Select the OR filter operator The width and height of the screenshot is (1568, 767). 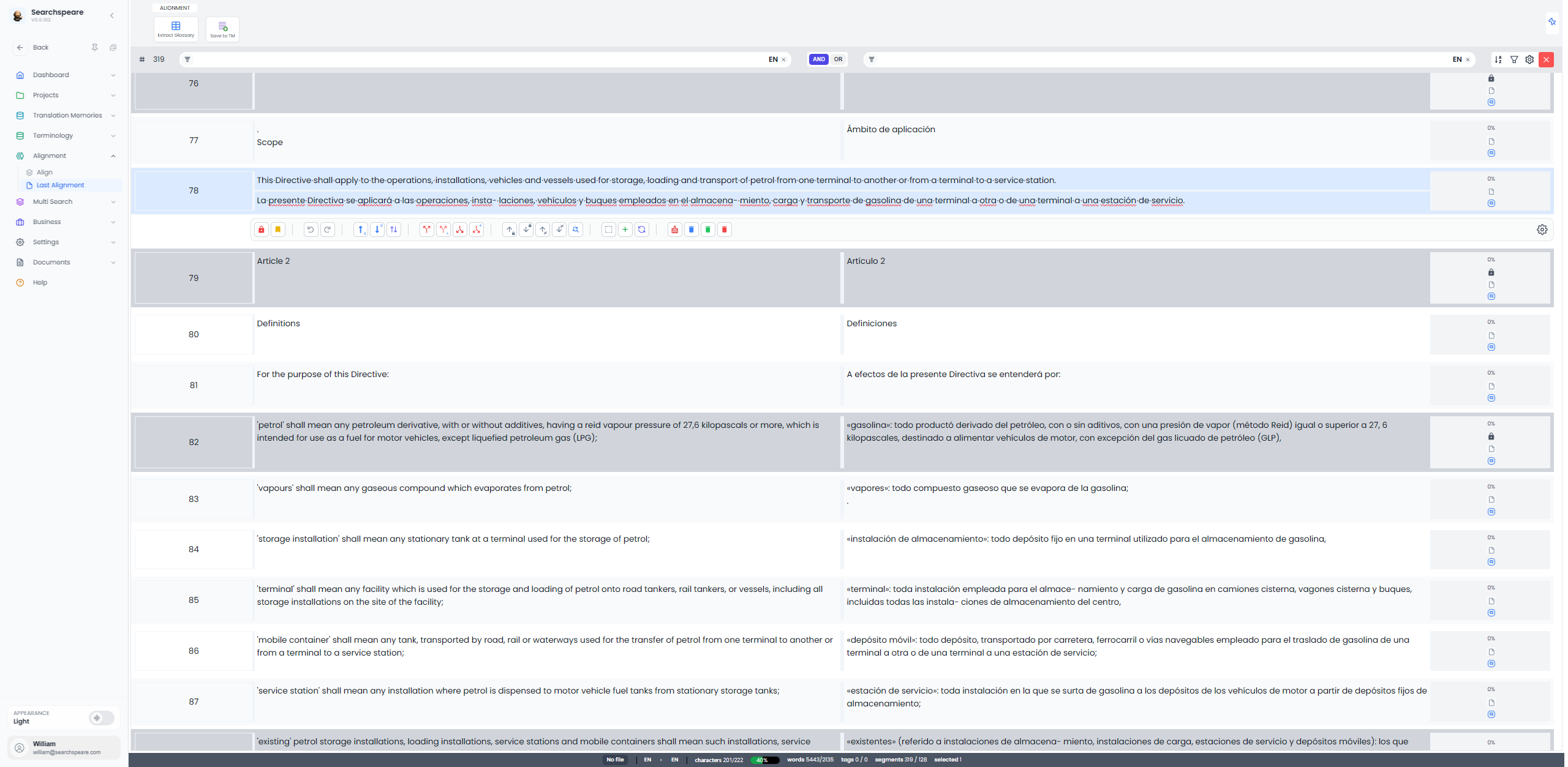coord(838,59)
